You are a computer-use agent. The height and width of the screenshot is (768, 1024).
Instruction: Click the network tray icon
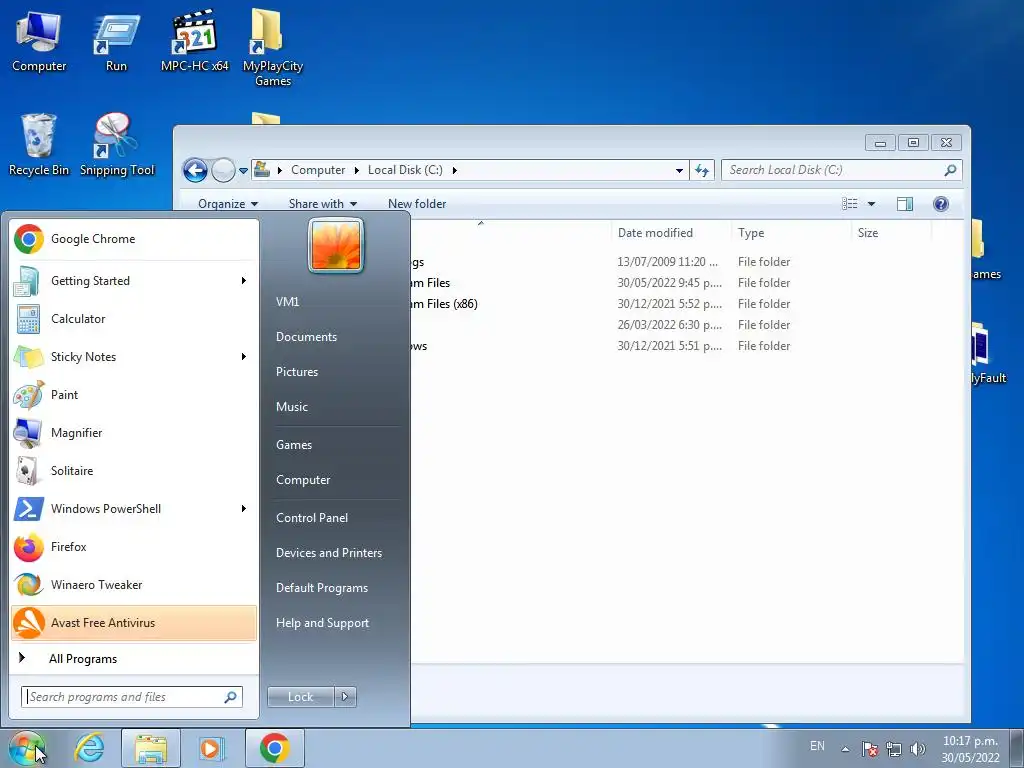893,749
